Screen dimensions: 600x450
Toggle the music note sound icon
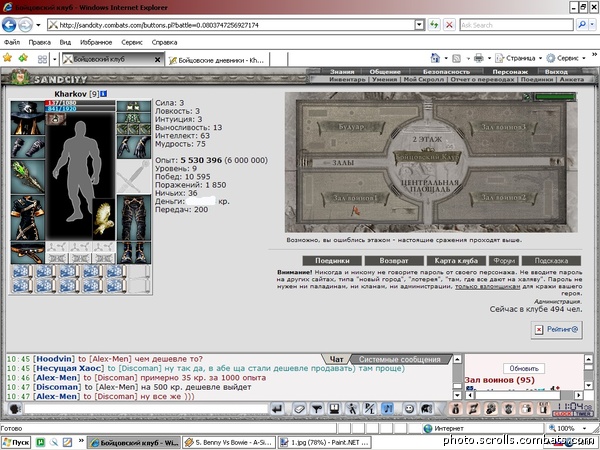[388, 409]
